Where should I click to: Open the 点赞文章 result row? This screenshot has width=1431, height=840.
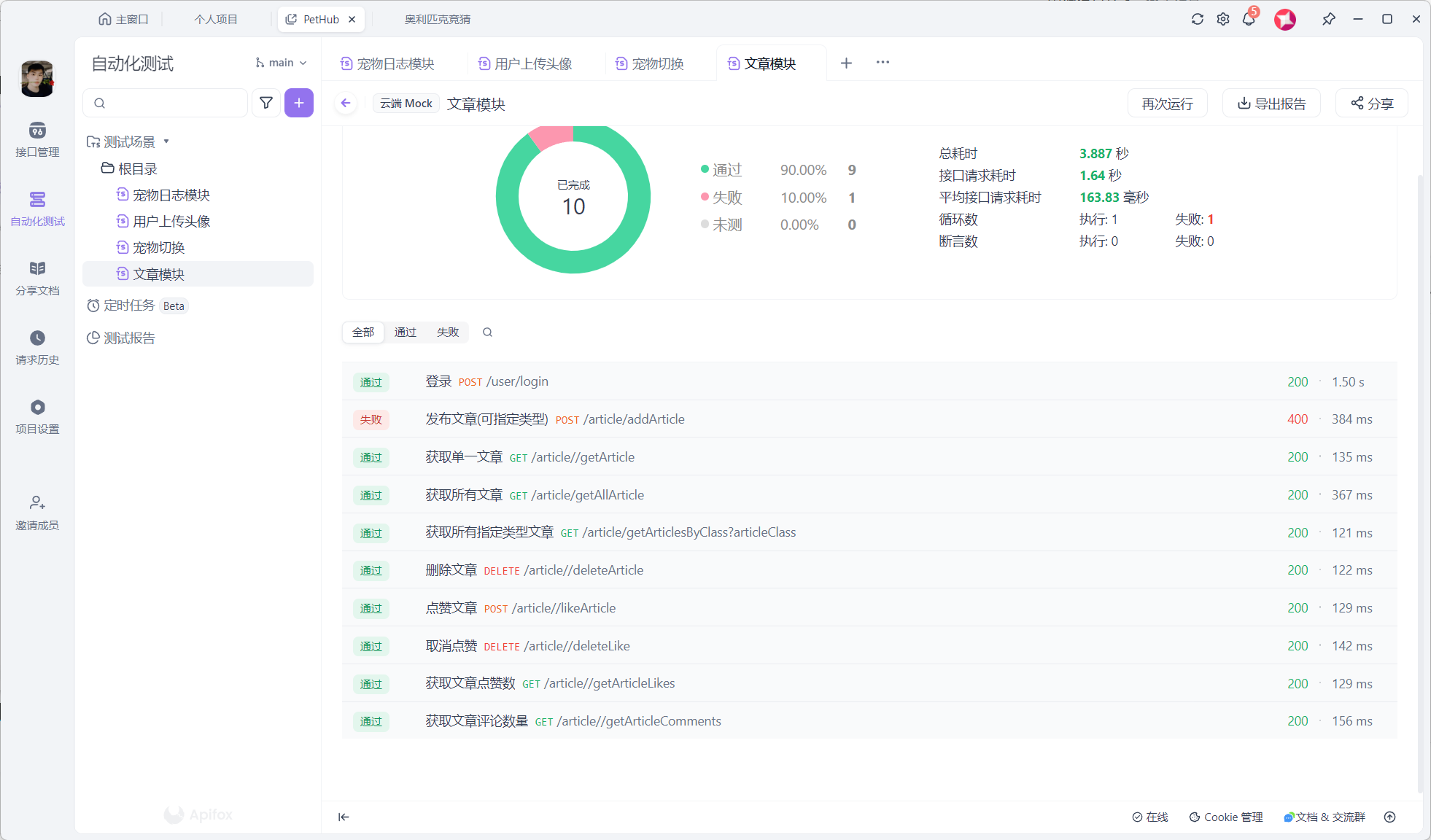coord(869,608)
